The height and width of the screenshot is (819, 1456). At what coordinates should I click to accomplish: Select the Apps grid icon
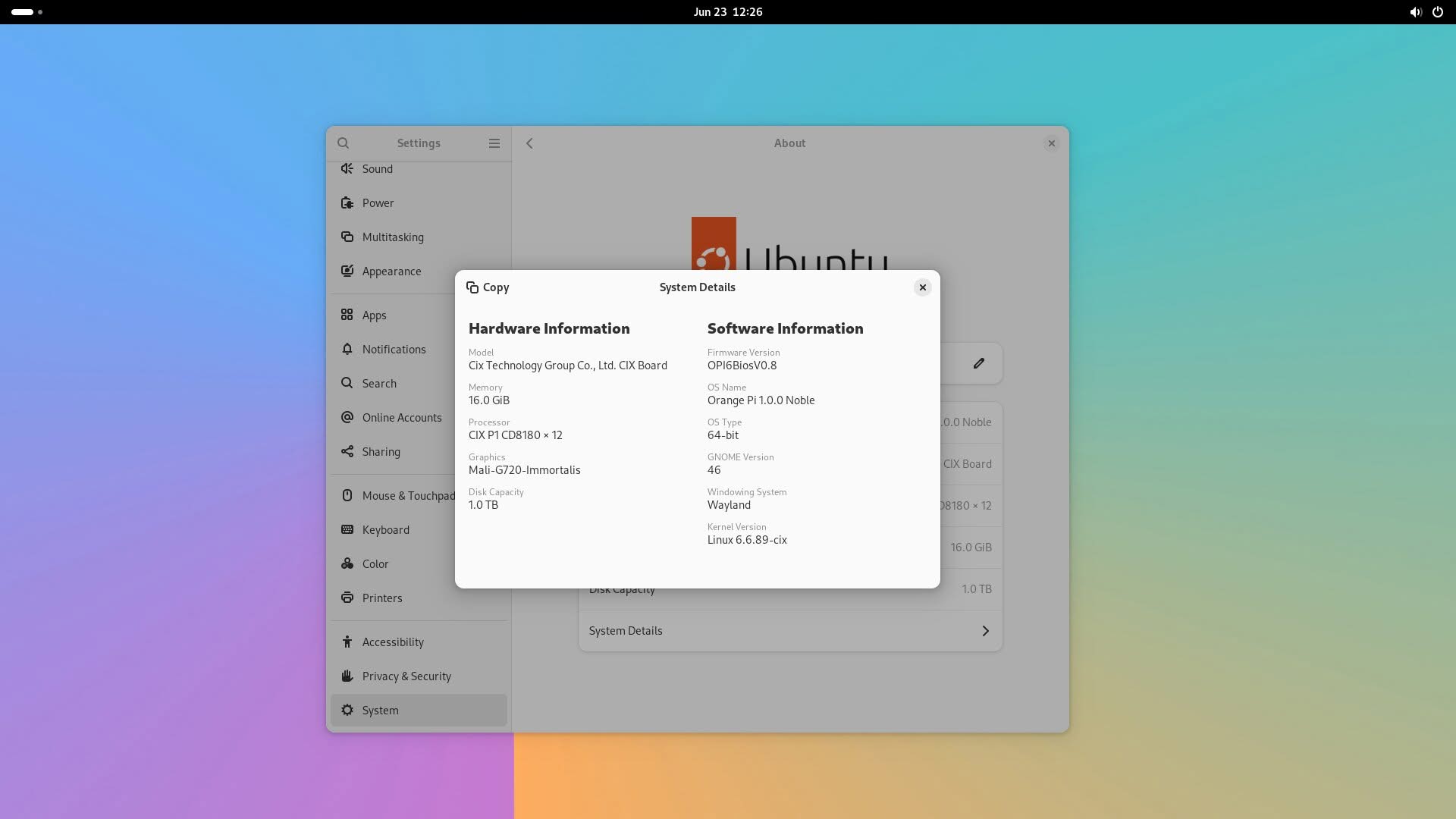tap(347, 315)
